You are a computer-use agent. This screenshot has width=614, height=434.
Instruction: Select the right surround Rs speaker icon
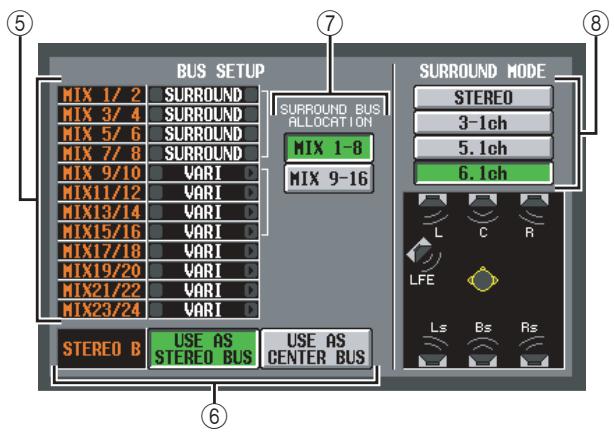point(534,360)
